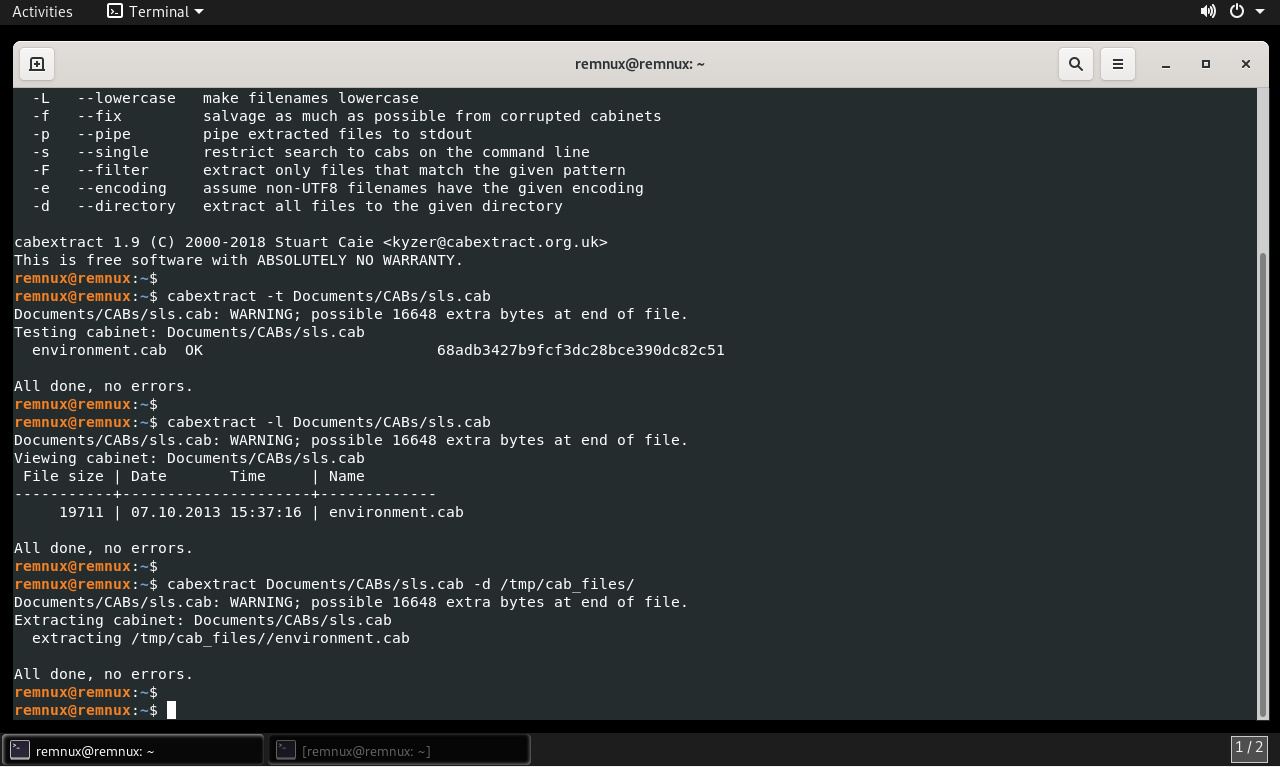Click the volume icon in top bar
1280x767 pixels.
[1208, 12]
